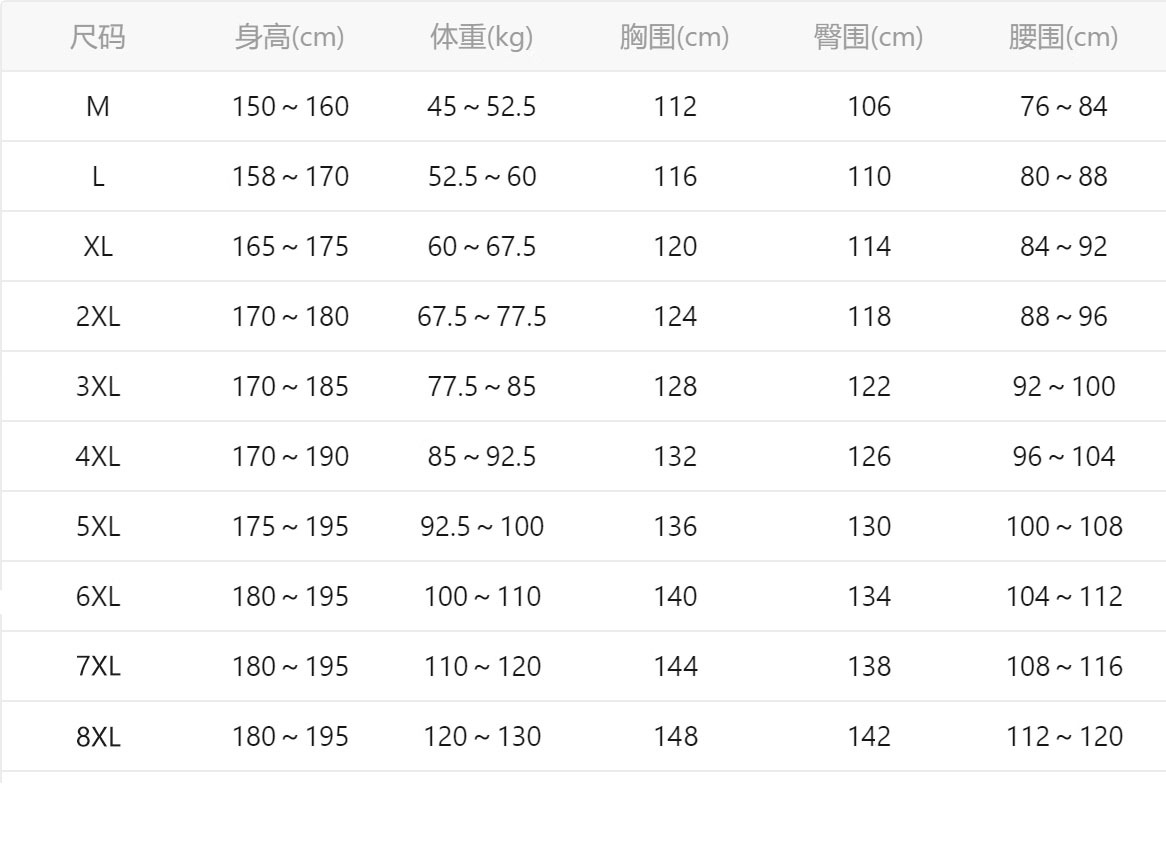Click height cell 150 ~ 160
Image resolution: width=1166 pixels, height=866 pixels.
pyautogui.click(x=290, y=107)
